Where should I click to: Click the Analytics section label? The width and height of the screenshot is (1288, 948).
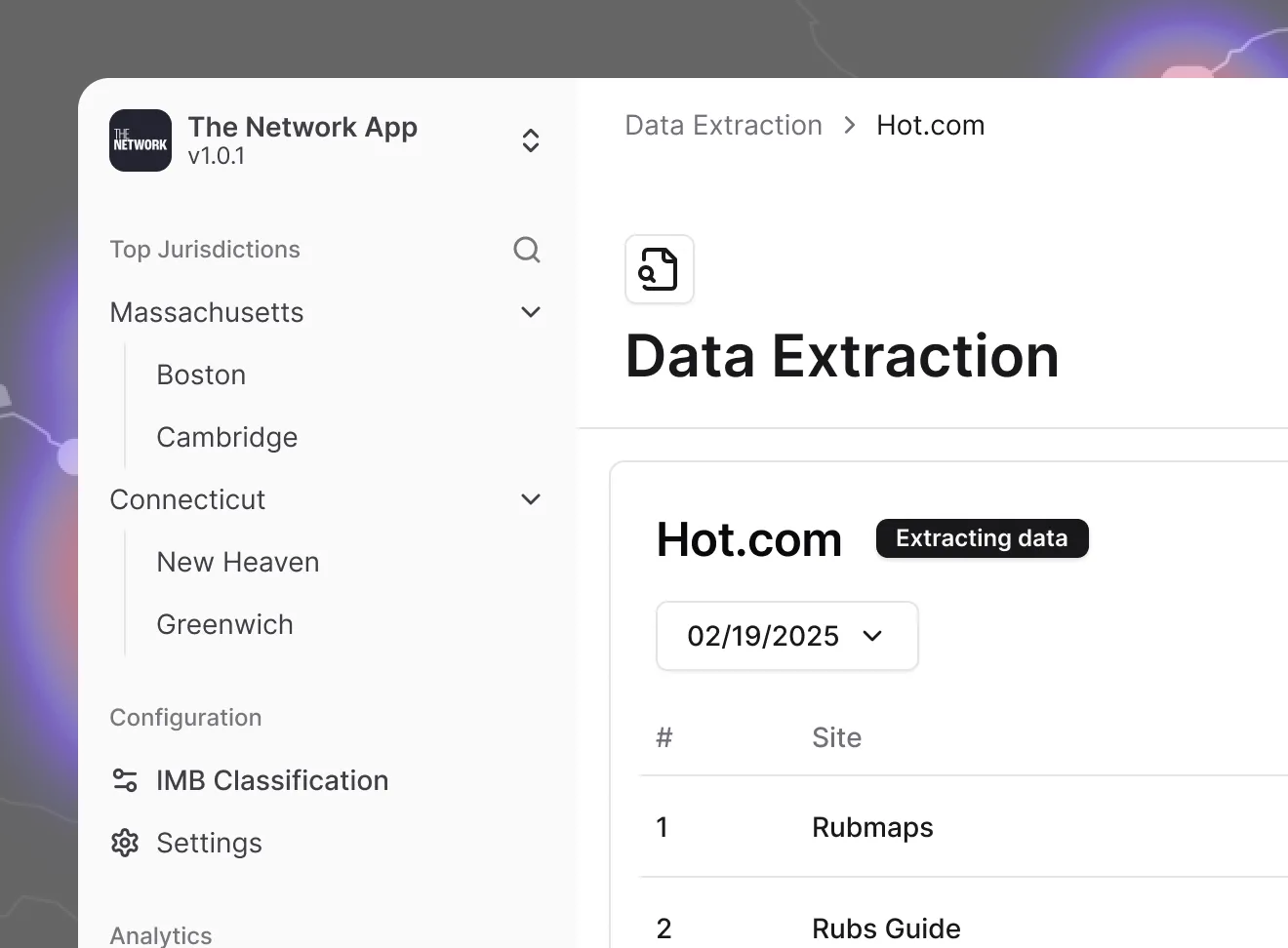pyautogui.click(x=161, y=935)
